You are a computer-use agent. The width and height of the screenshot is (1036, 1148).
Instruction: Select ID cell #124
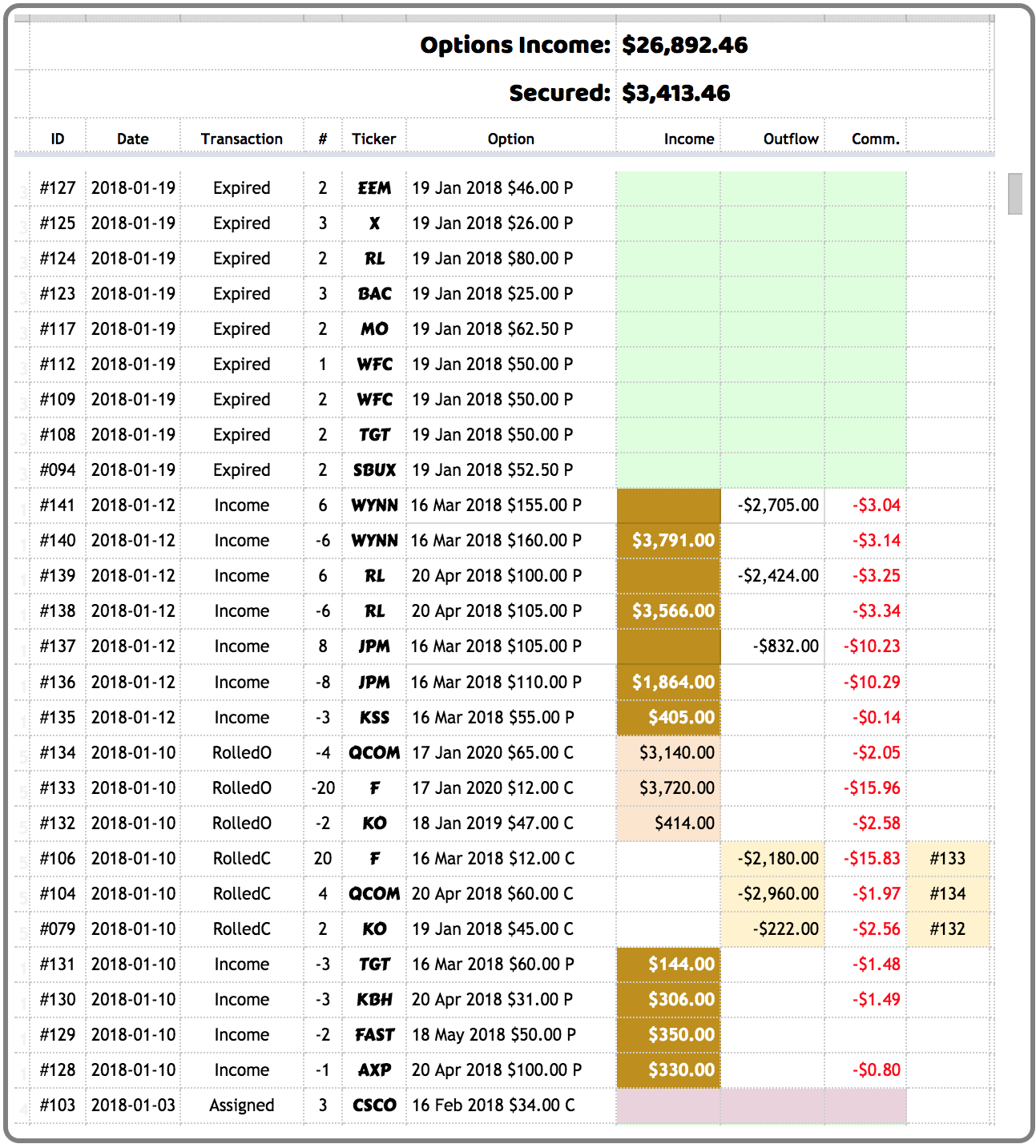point(58,259)
